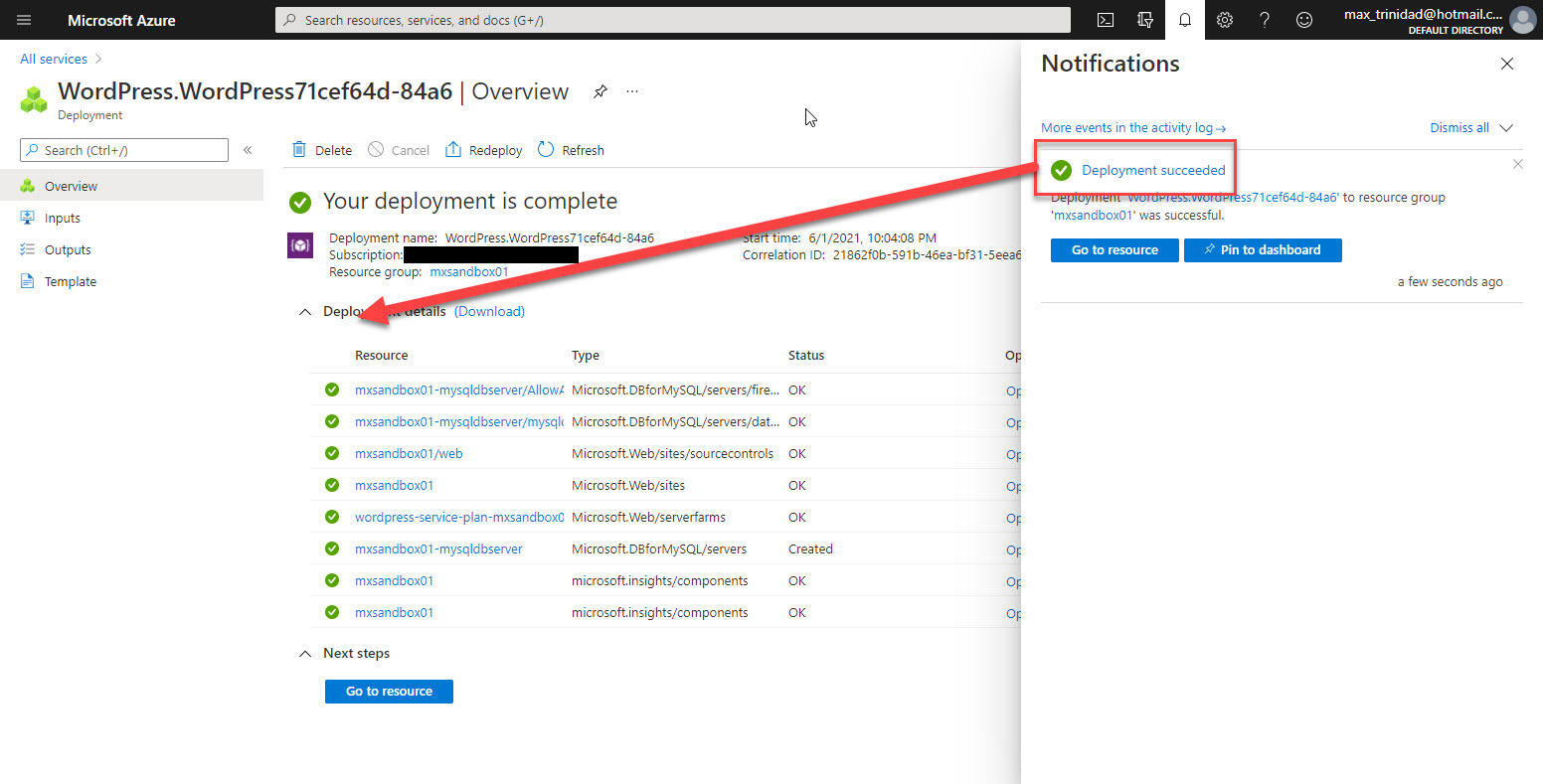Click the Created status cell
Viewport: 1543px width, 784px height.
[x=810, y=549]
